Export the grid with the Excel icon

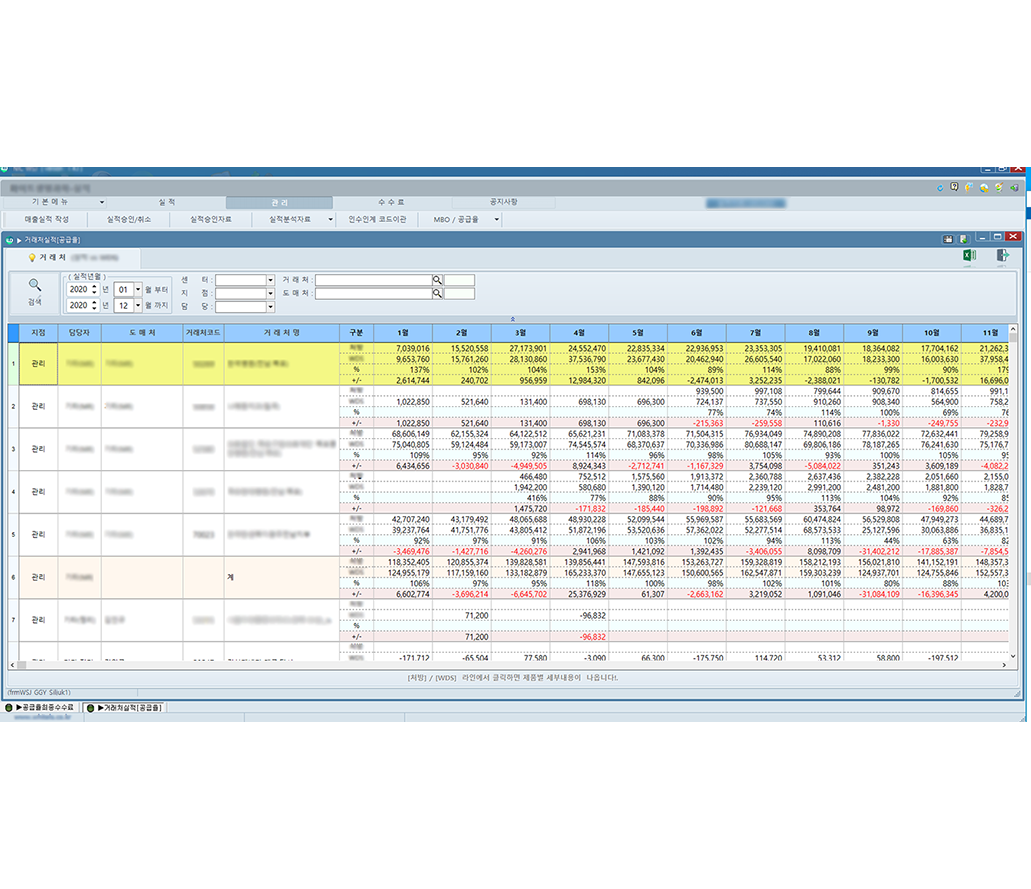tap(968, 257)
